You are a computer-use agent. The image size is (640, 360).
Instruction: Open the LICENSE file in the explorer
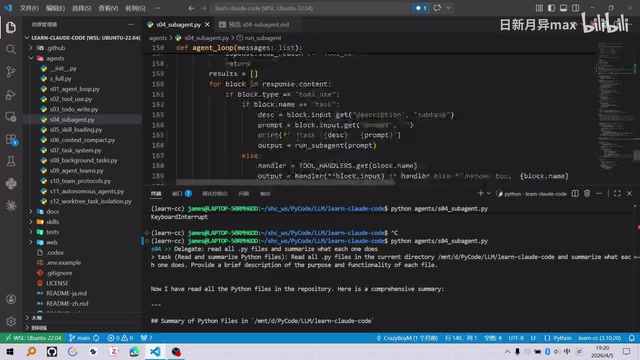coord(57,283)
